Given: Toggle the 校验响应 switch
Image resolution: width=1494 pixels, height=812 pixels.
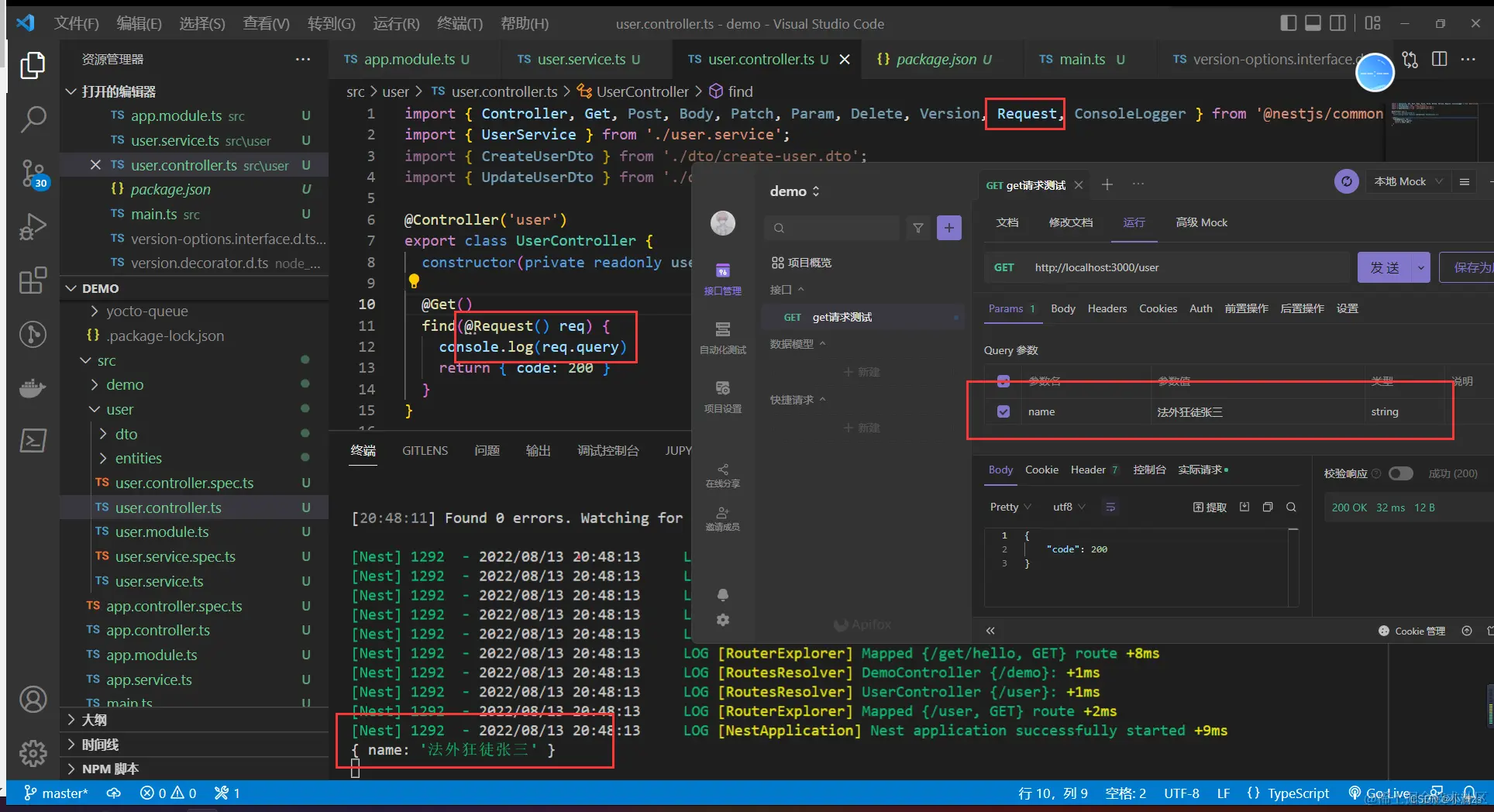Looking at the screenshot, I should coord(1400,473).
